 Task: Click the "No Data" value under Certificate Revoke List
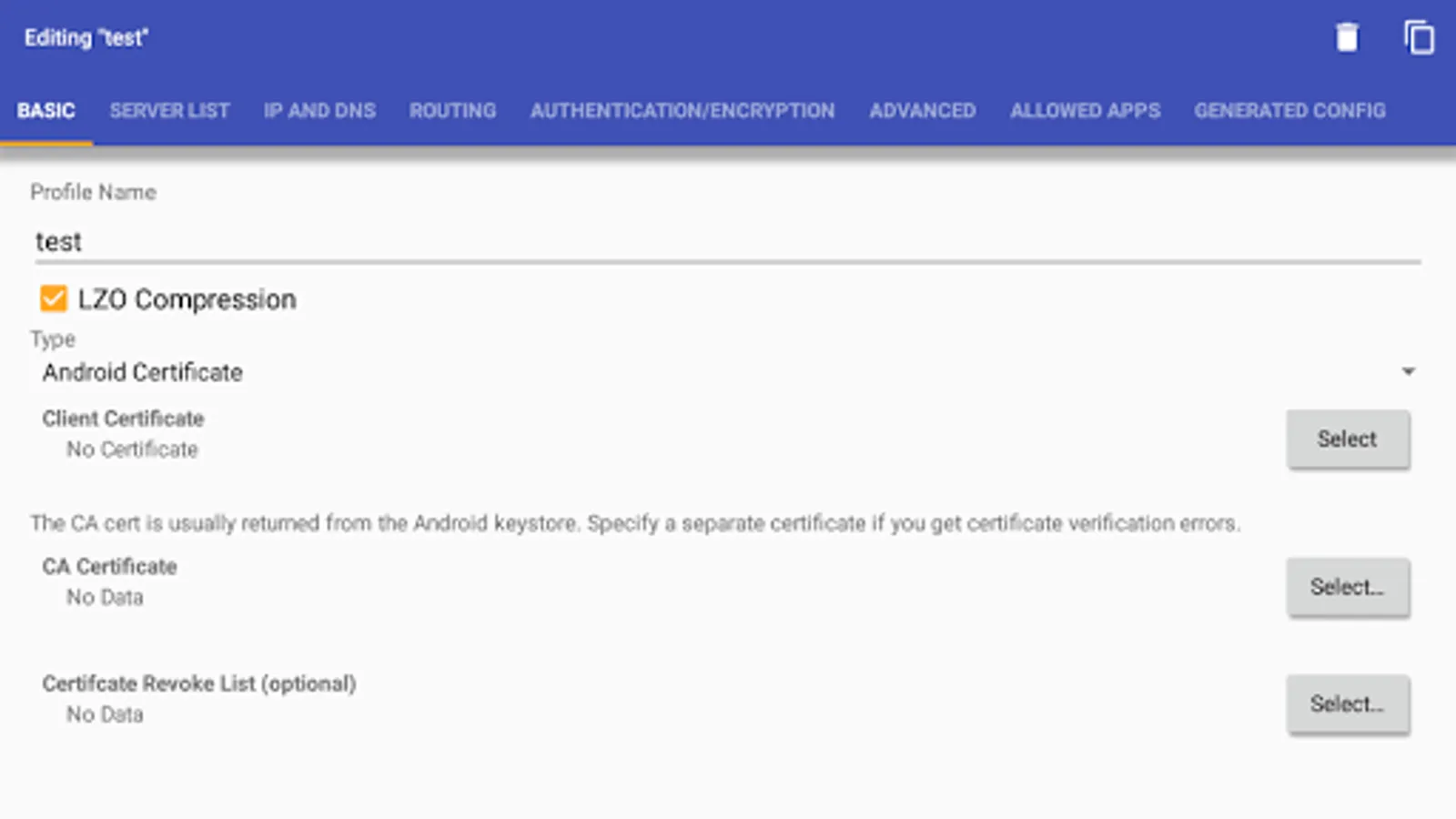tap(105, 714)
